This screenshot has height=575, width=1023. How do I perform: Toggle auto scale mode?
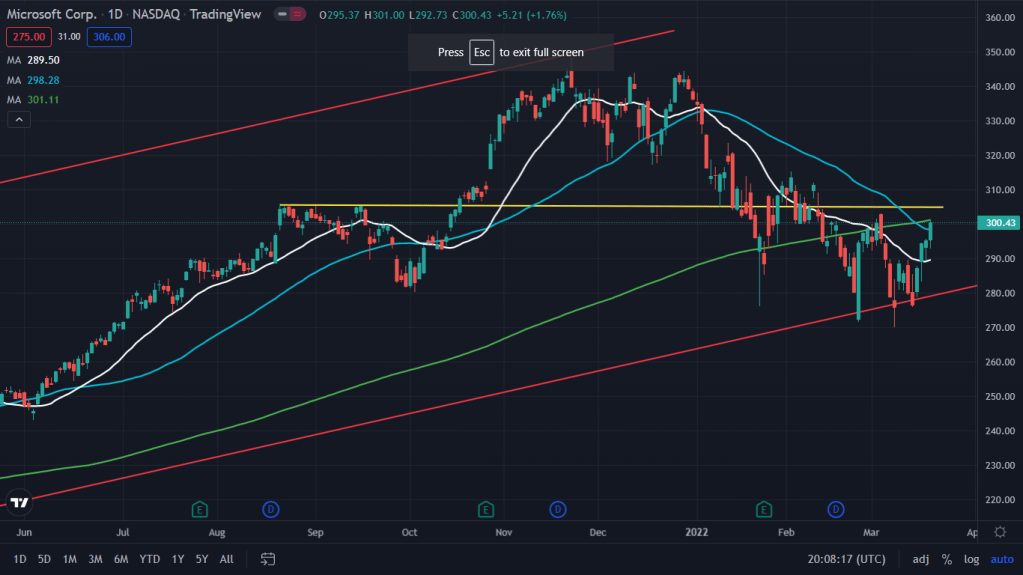(1001, 558)
